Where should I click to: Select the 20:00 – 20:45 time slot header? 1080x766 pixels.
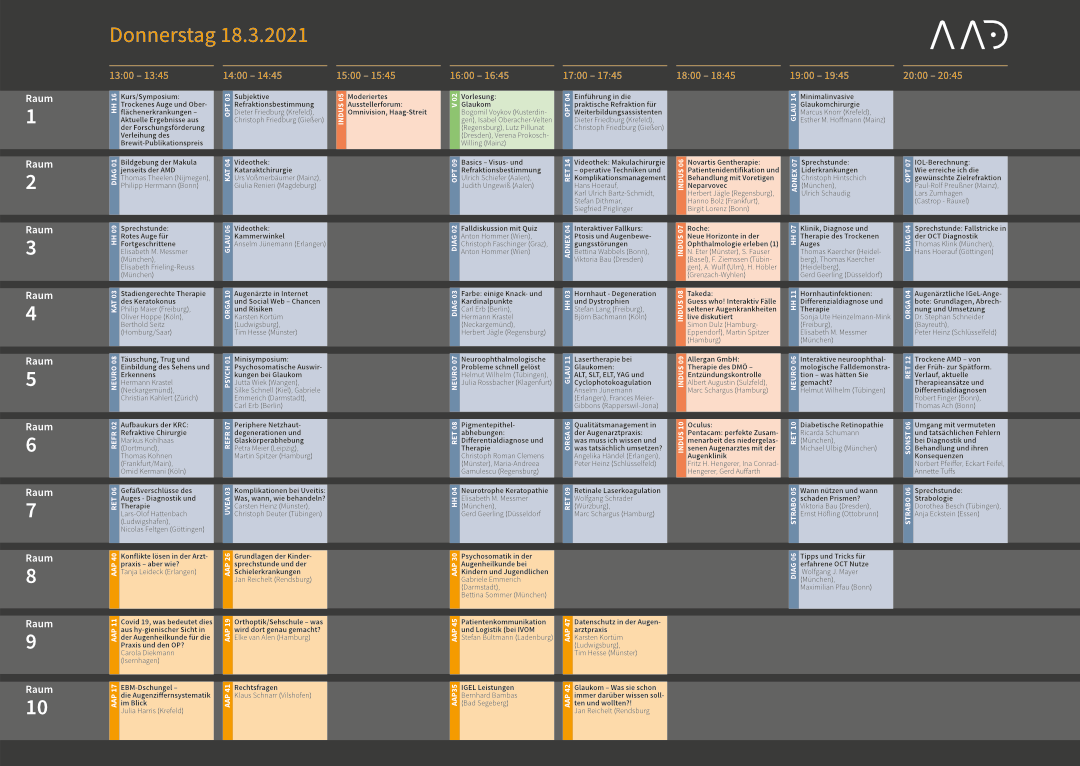click(x=933, y=76)
